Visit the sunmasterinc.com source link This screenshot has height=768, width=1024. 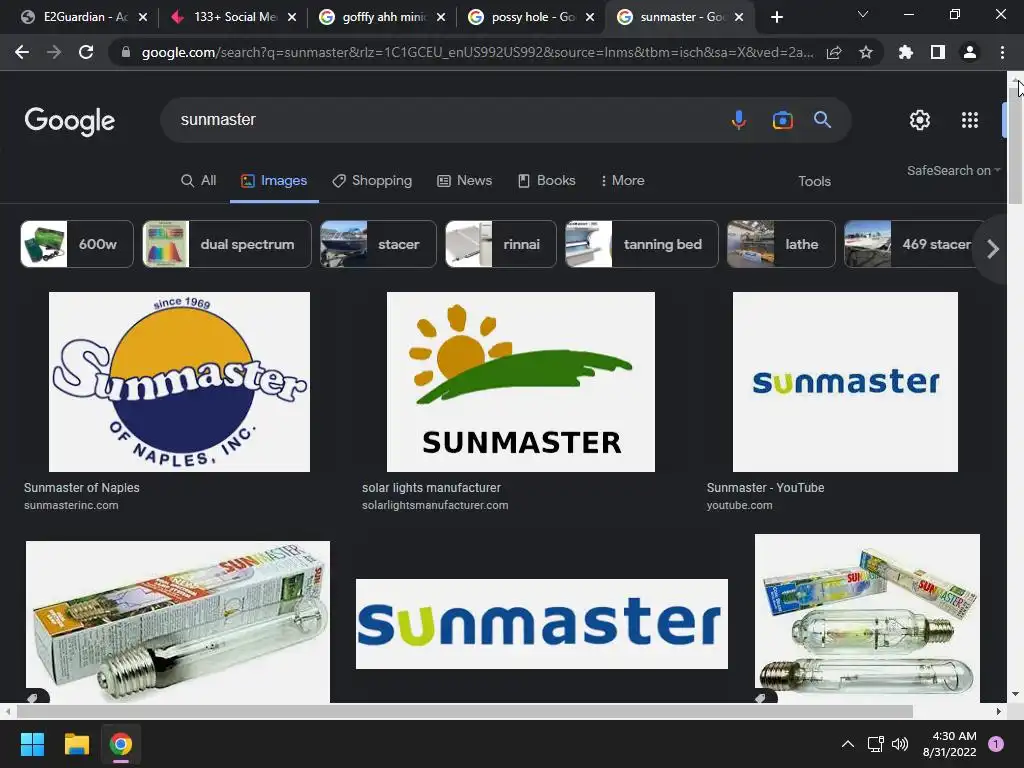pos(71,505)
